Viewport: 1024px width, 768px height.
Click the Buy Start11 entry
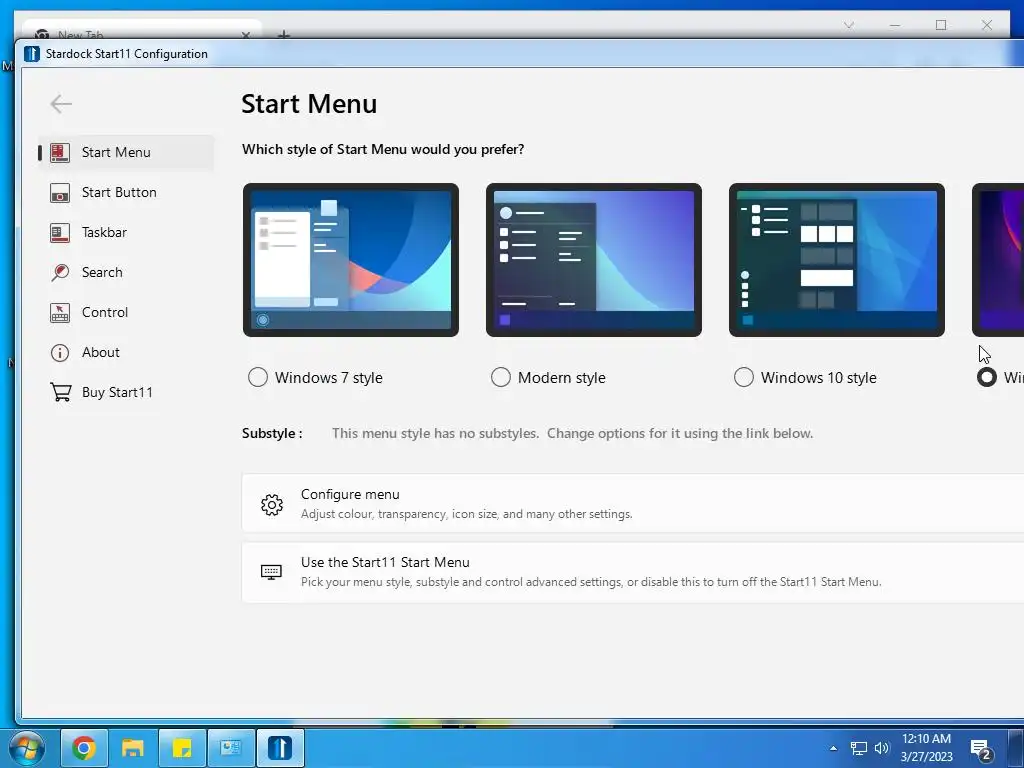point(126,392)
